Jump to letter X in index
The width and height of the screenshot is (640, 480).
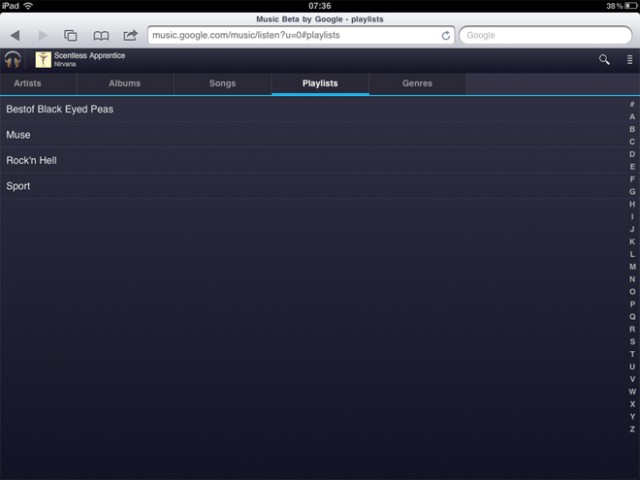click(632, 404)
